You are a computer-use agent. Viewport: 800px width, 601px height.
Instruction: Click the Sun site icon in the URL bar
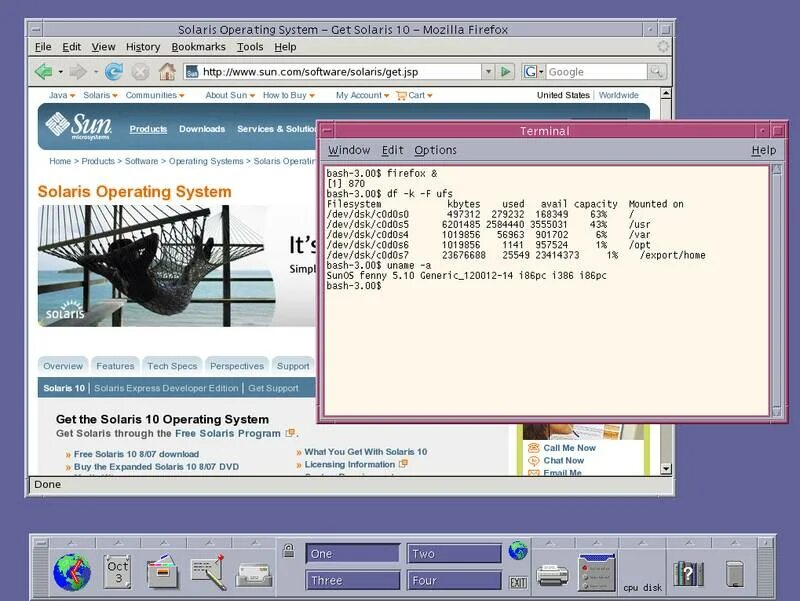(x=192, y=72)
